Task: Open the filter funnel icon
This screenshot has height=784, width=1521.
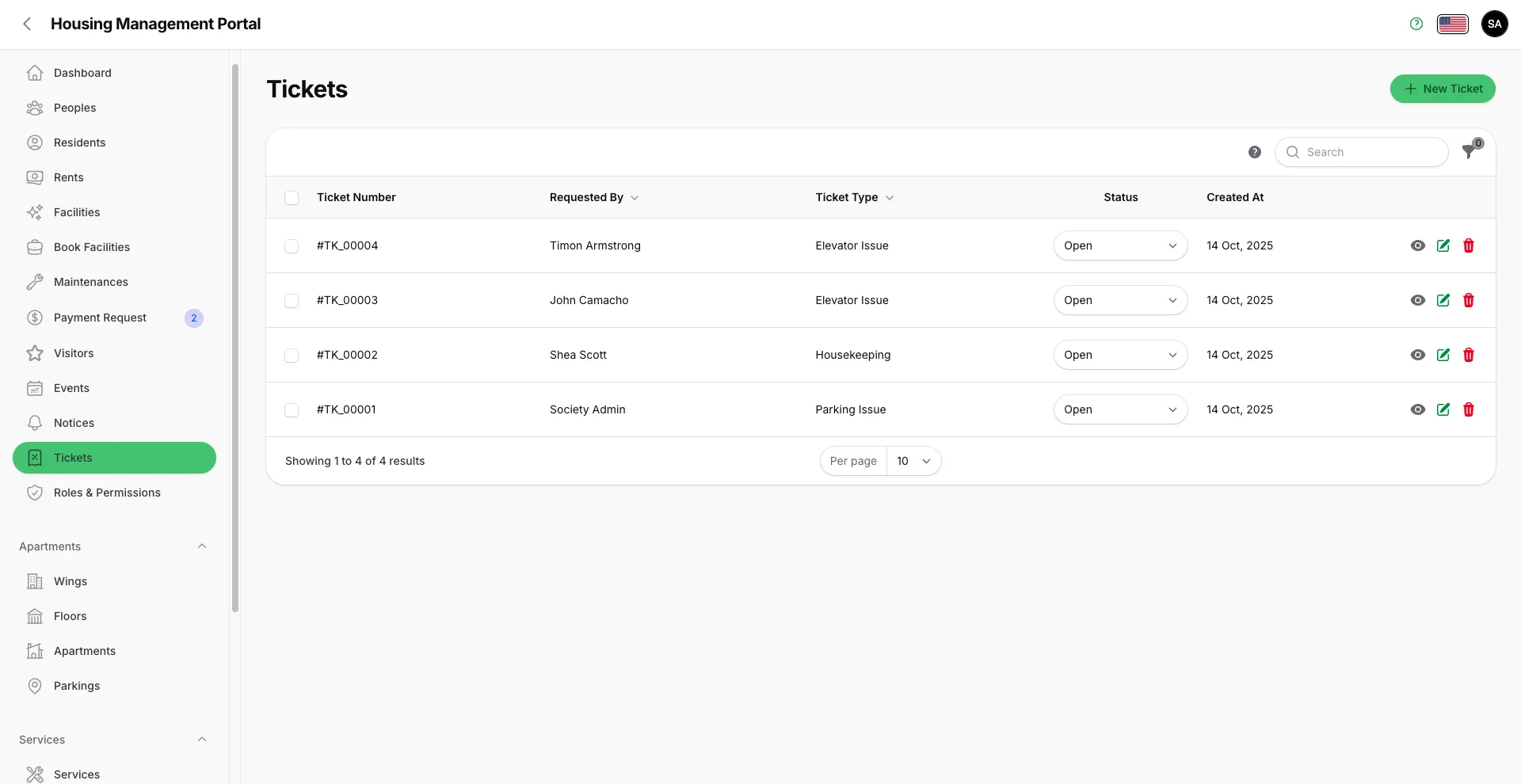Action: 1470,152
